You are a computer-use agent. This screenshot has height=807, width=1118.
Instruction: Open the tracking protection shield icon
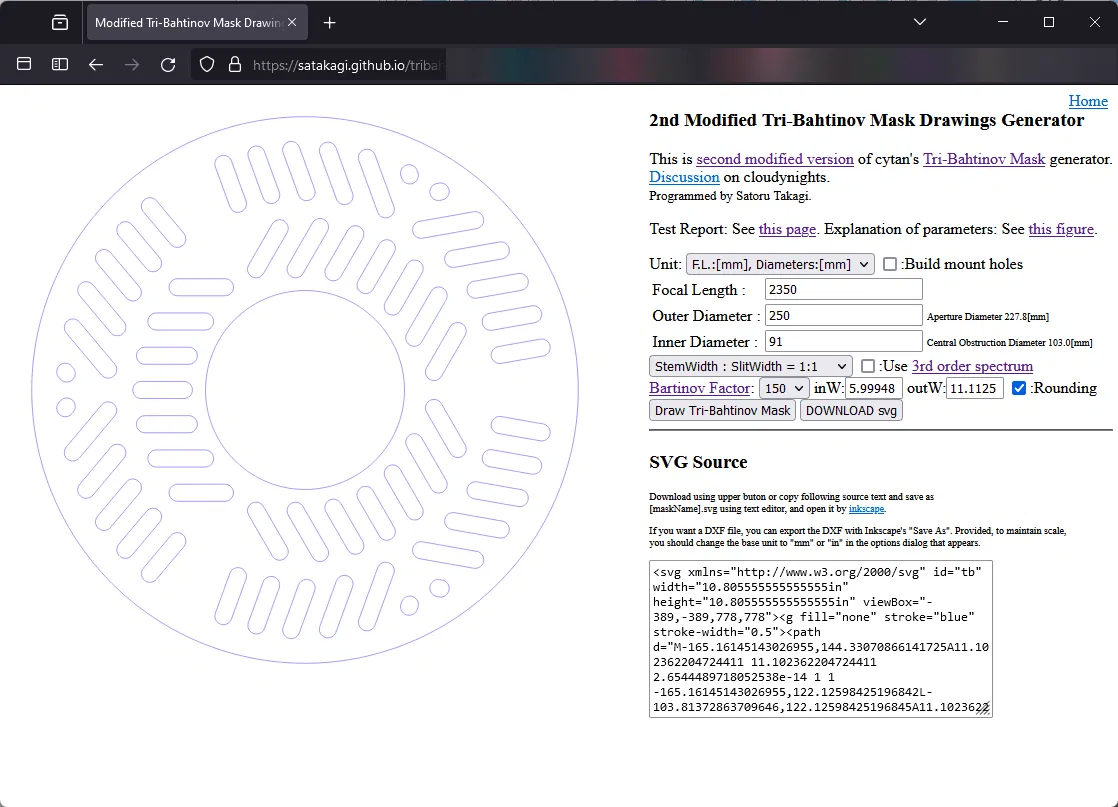(207, 65)
